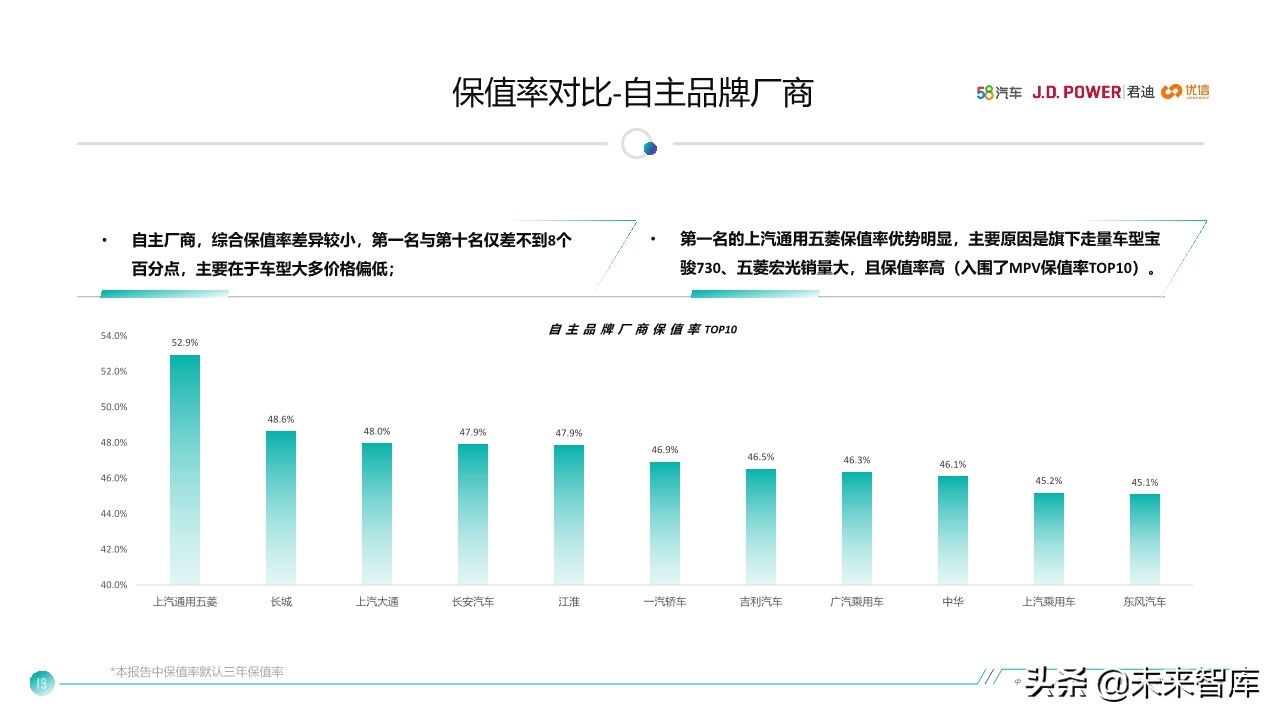
Task: Click the tallest teal gradient bar for 上汽通用五菱
Action: 183,470
